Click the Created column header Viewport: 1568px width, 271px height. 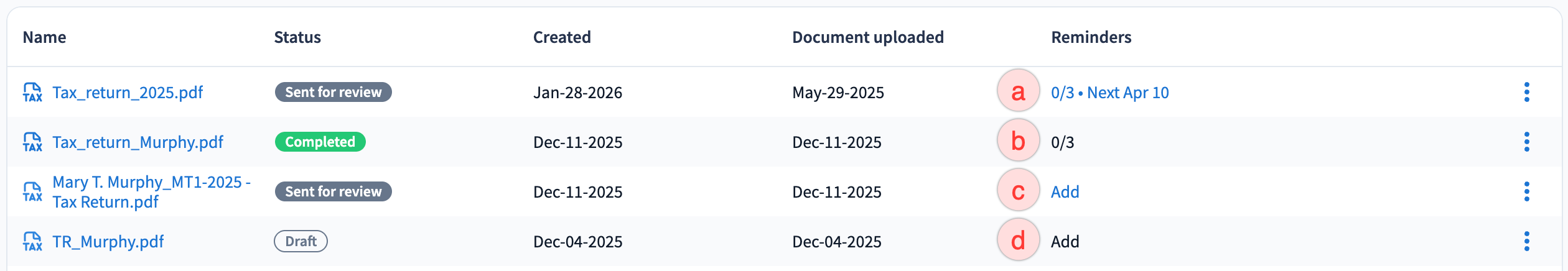[x=562, y=37]
